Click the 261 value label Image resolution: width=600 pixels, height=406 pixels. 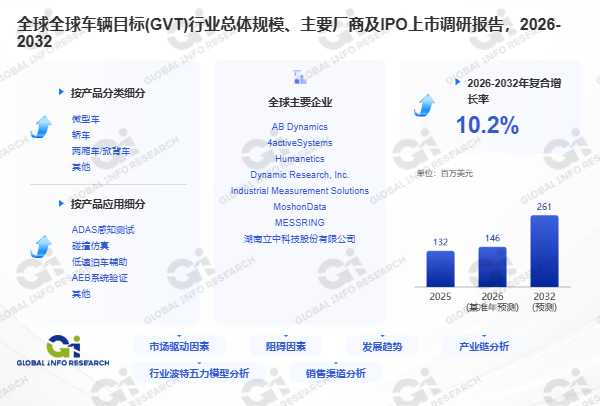click(544, 207)
